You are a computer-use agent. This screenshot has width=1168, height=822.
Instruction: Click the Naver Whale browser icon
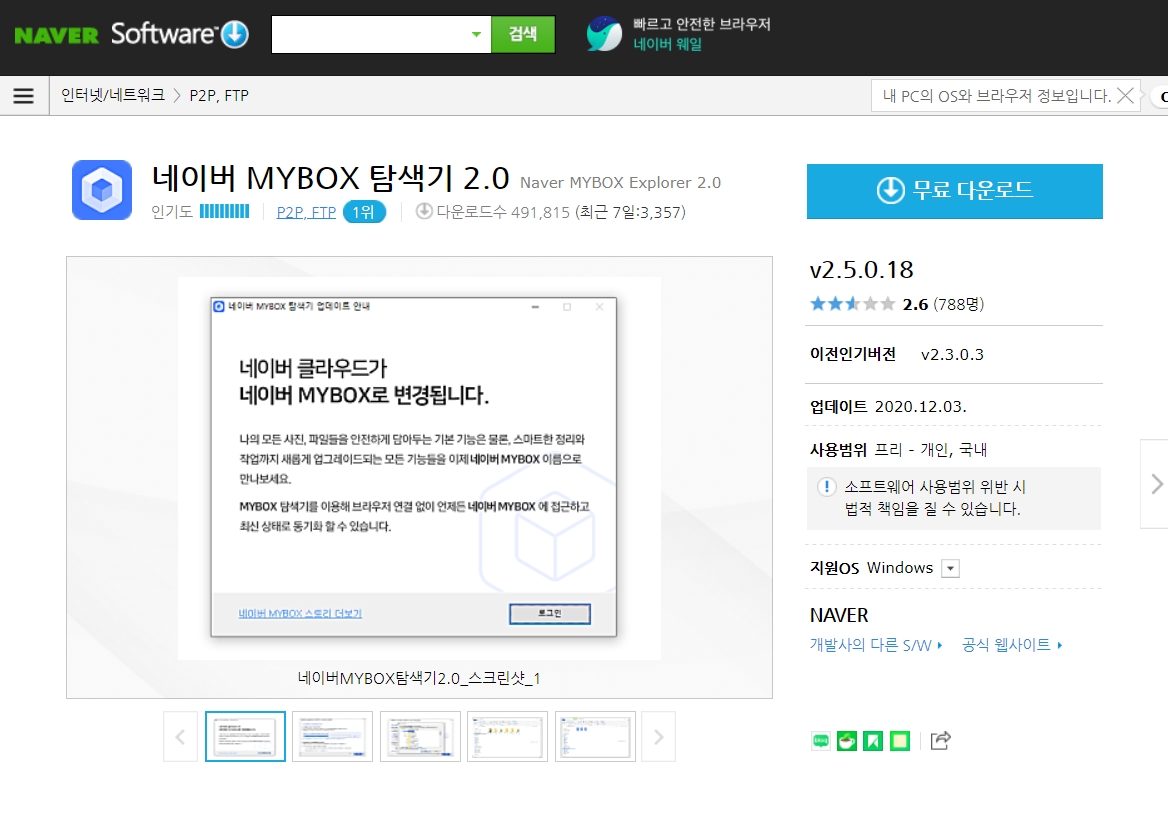[604, 34]
